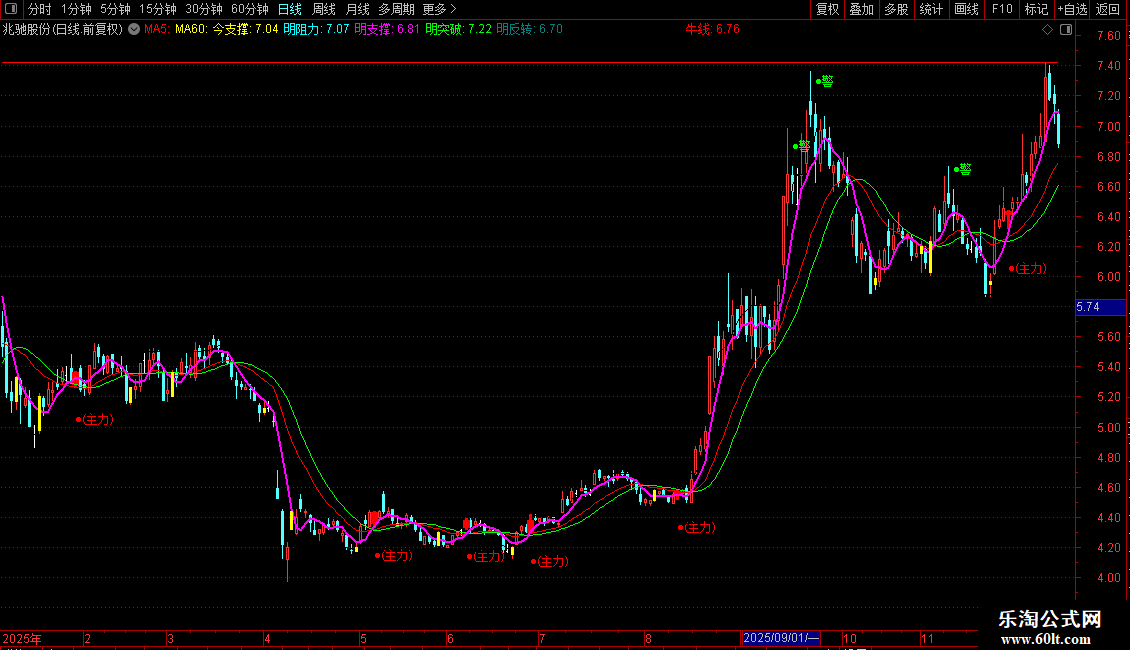Click the 主力 marker in August
This screenshot has height=650, width=1130.
(696, 527)
